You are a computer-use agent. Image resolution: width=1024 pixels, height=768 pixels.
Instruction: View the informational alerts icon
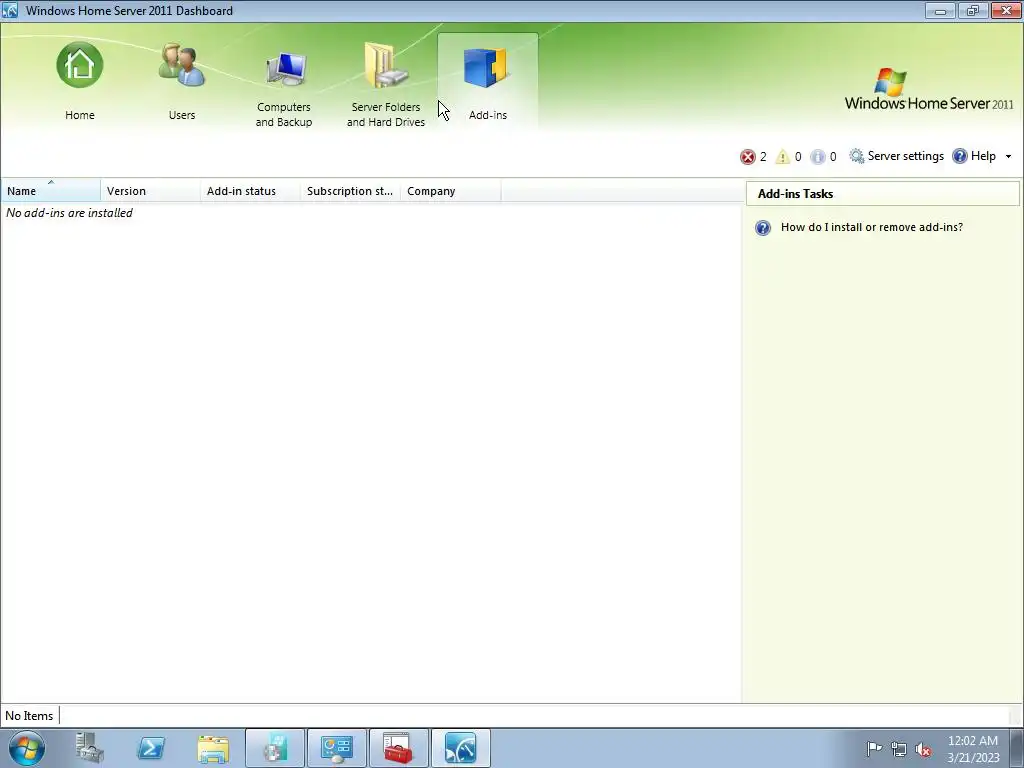pyautogui.click(x=818, y=157)
